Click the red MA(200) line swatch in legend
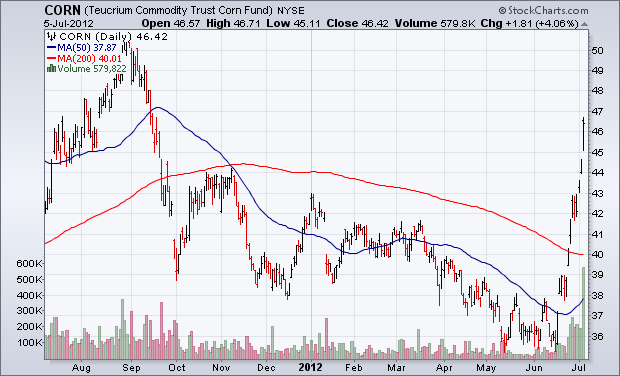620x376 pixels. coord(51,59)
